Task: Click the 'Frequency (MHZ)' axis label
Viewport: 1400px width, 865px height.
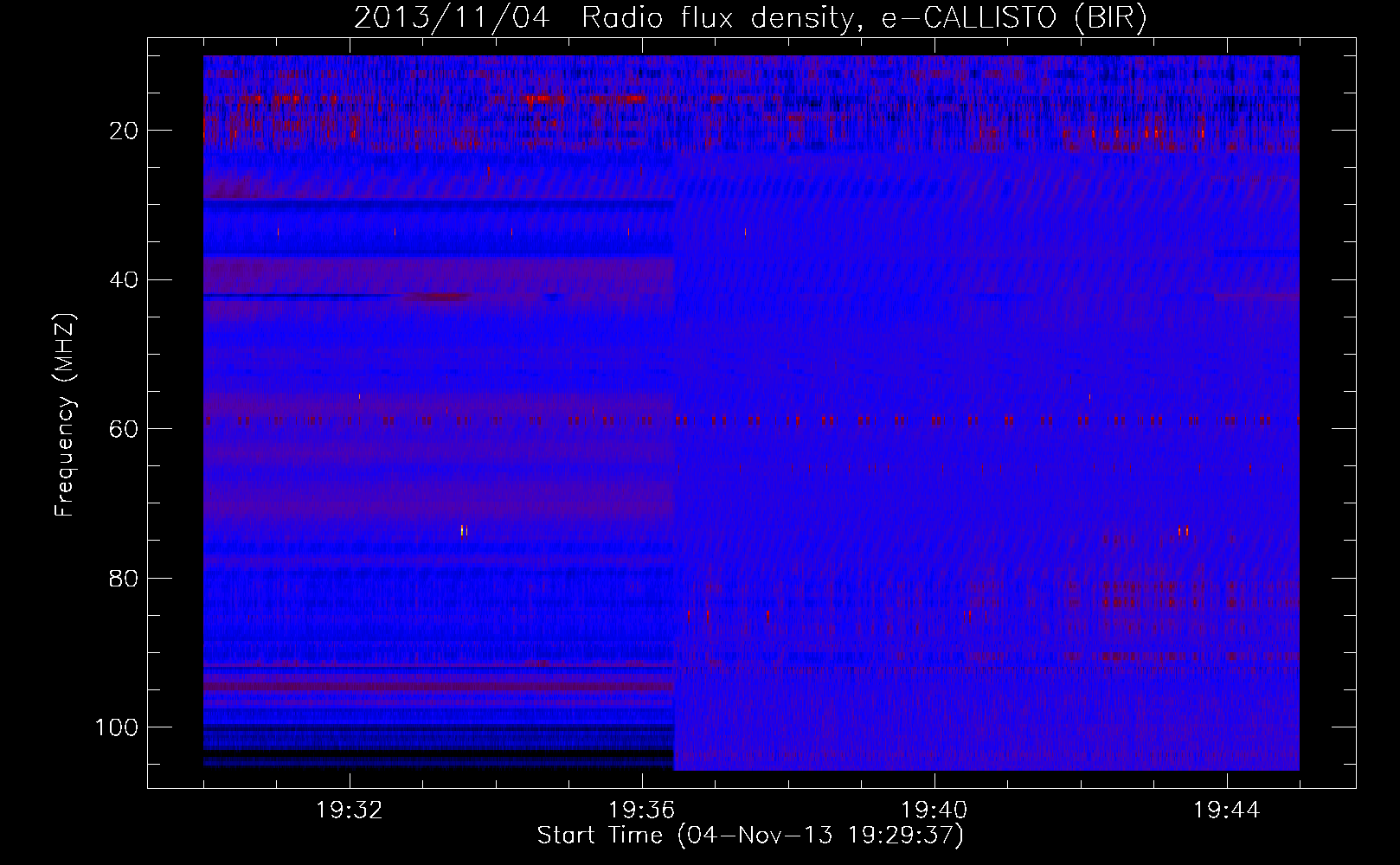Action: 65,414
